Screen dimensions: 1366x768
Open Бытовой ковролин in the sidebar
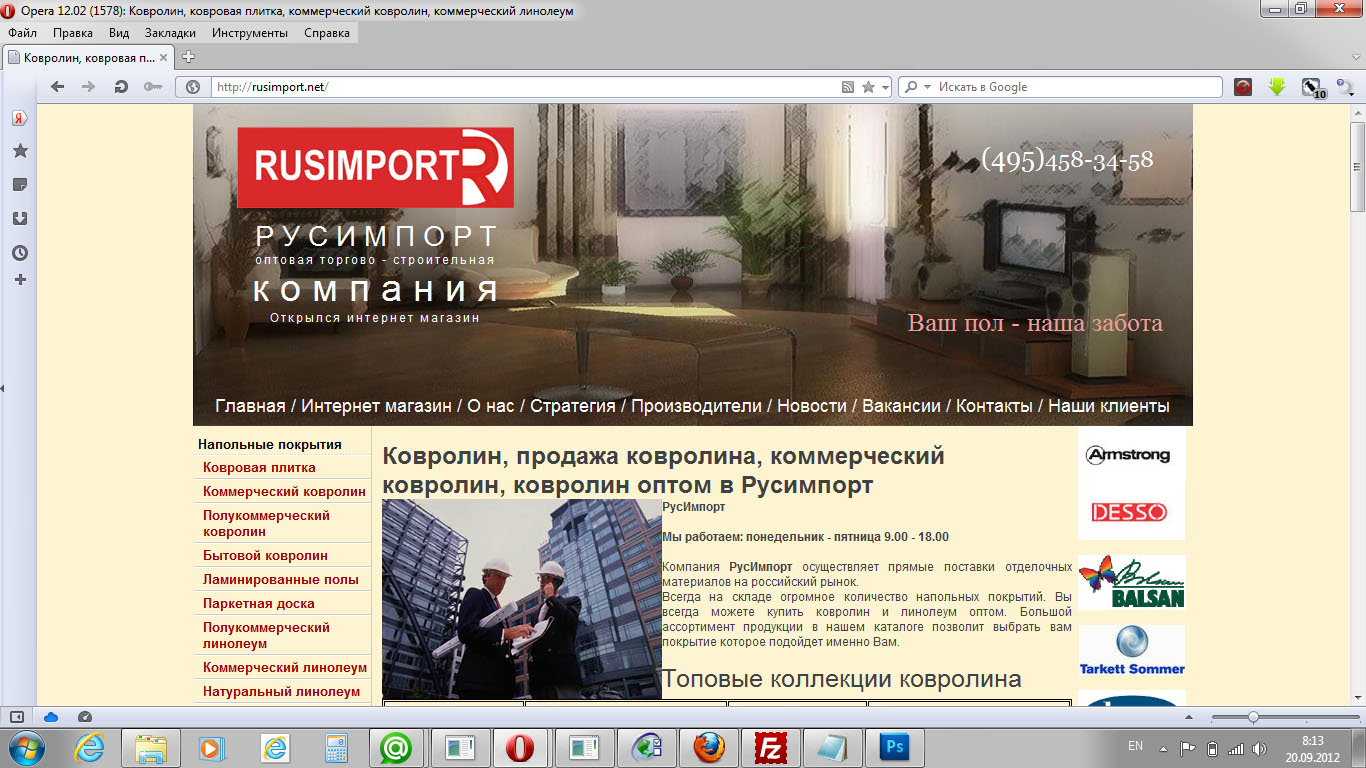pyautogui.click(x=265, y=555)
